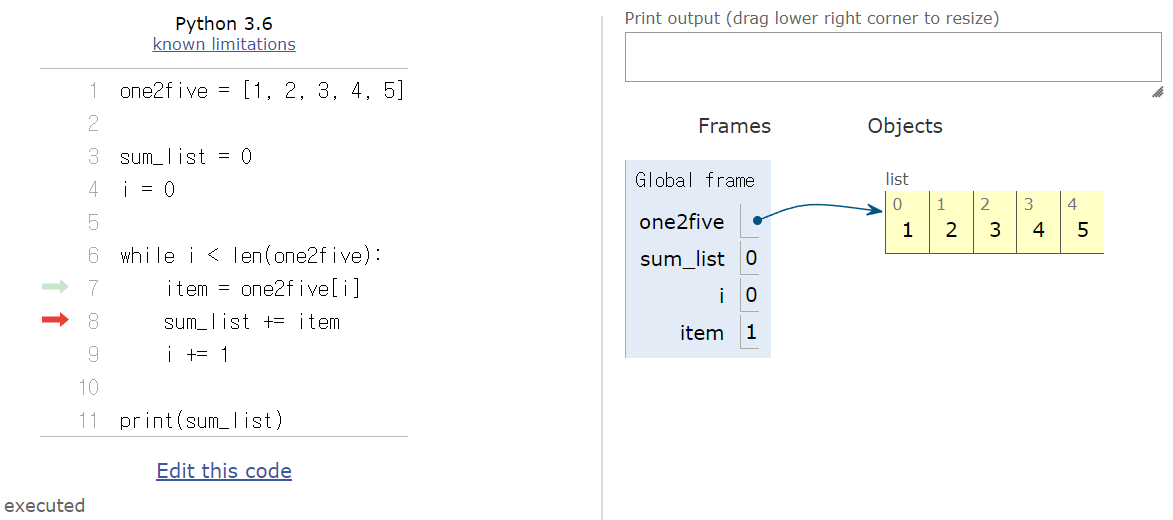1173x520 pixels.
Task: Click list element at index 2
Action: click(994, 231)
